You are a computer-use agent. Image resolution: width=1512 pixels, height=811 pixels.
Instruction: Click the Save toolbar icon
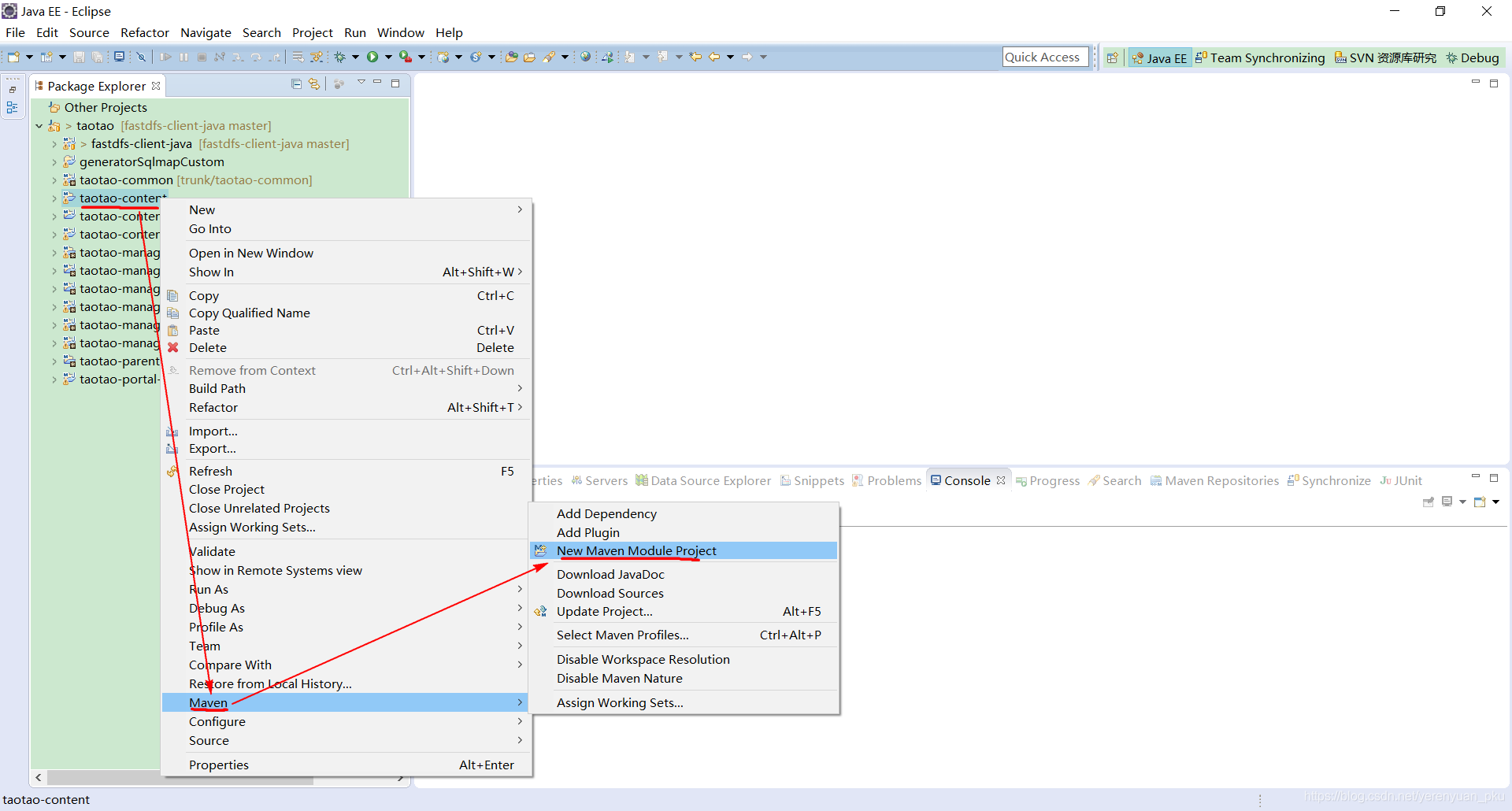tap(79, 57)
